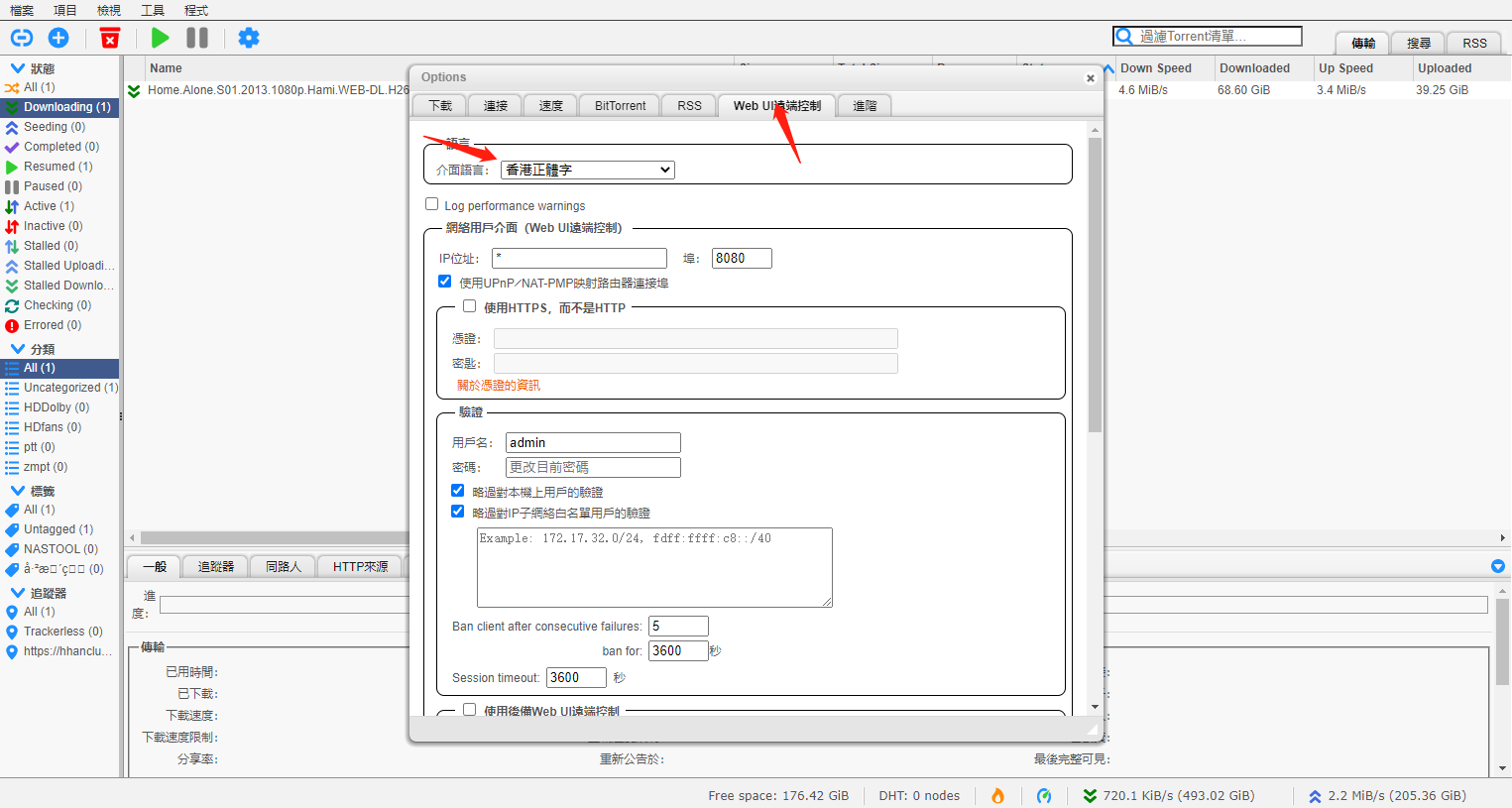Open options via the blue gear icon
1512x808 pixels.
[249, 38]
